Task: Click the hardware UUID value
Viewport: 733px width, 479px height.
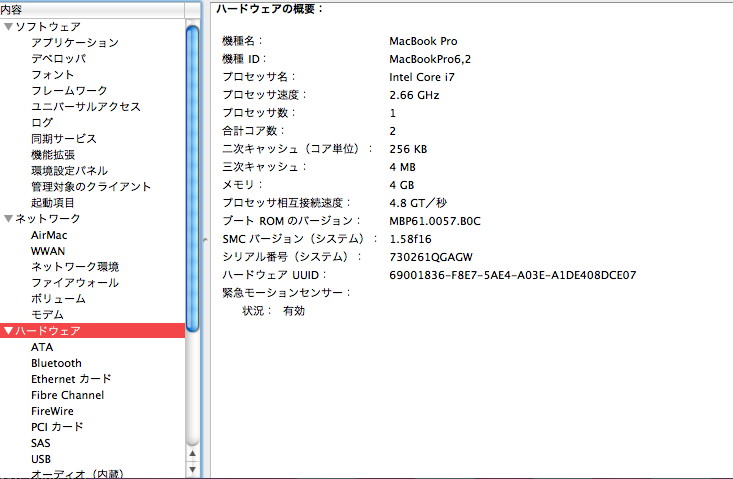Action: (x=512, y=275)
